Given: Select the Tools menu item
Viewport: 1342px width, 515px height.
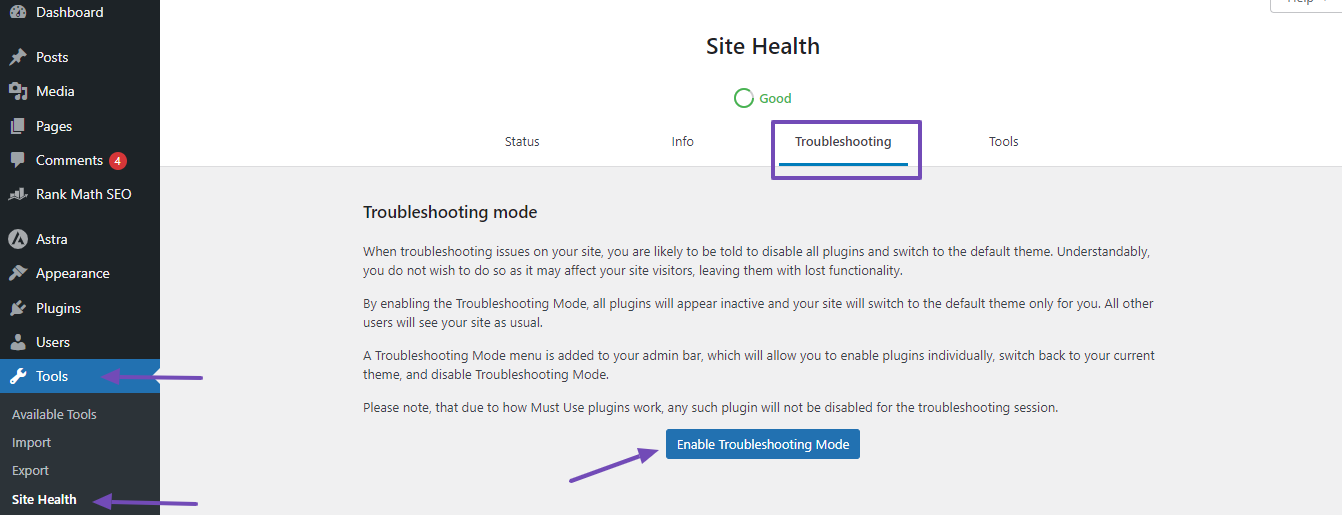Looking at the screenshot, I should click(80, 376).
